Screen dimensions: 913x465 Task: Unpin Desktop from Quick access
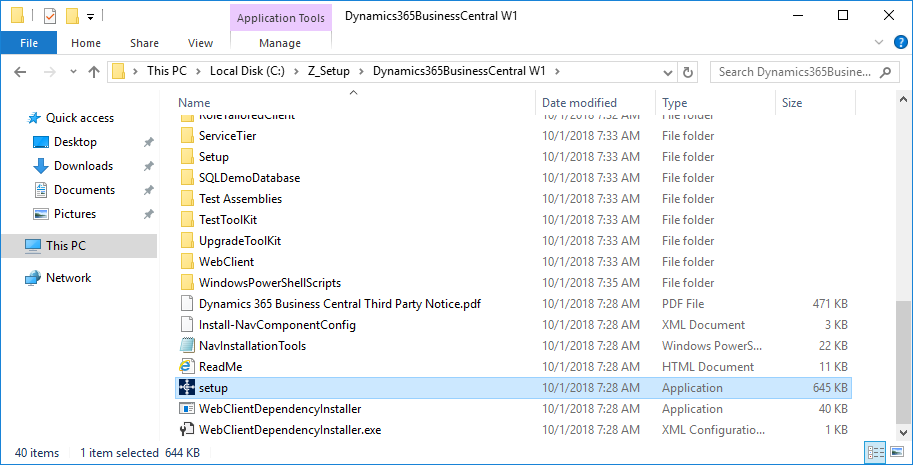pos(148,142)
